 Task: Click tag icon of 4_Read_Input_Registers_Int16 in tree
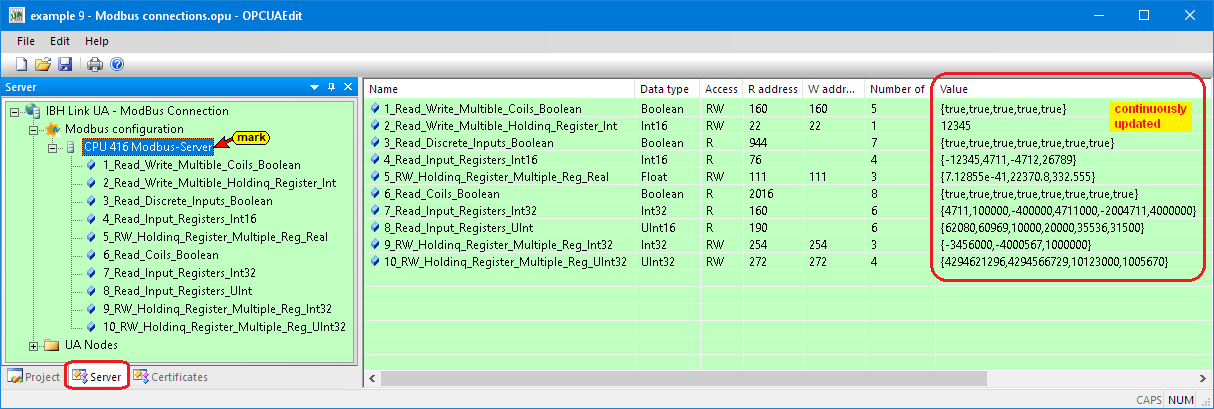pyautogui.click(x=91, y=219)
